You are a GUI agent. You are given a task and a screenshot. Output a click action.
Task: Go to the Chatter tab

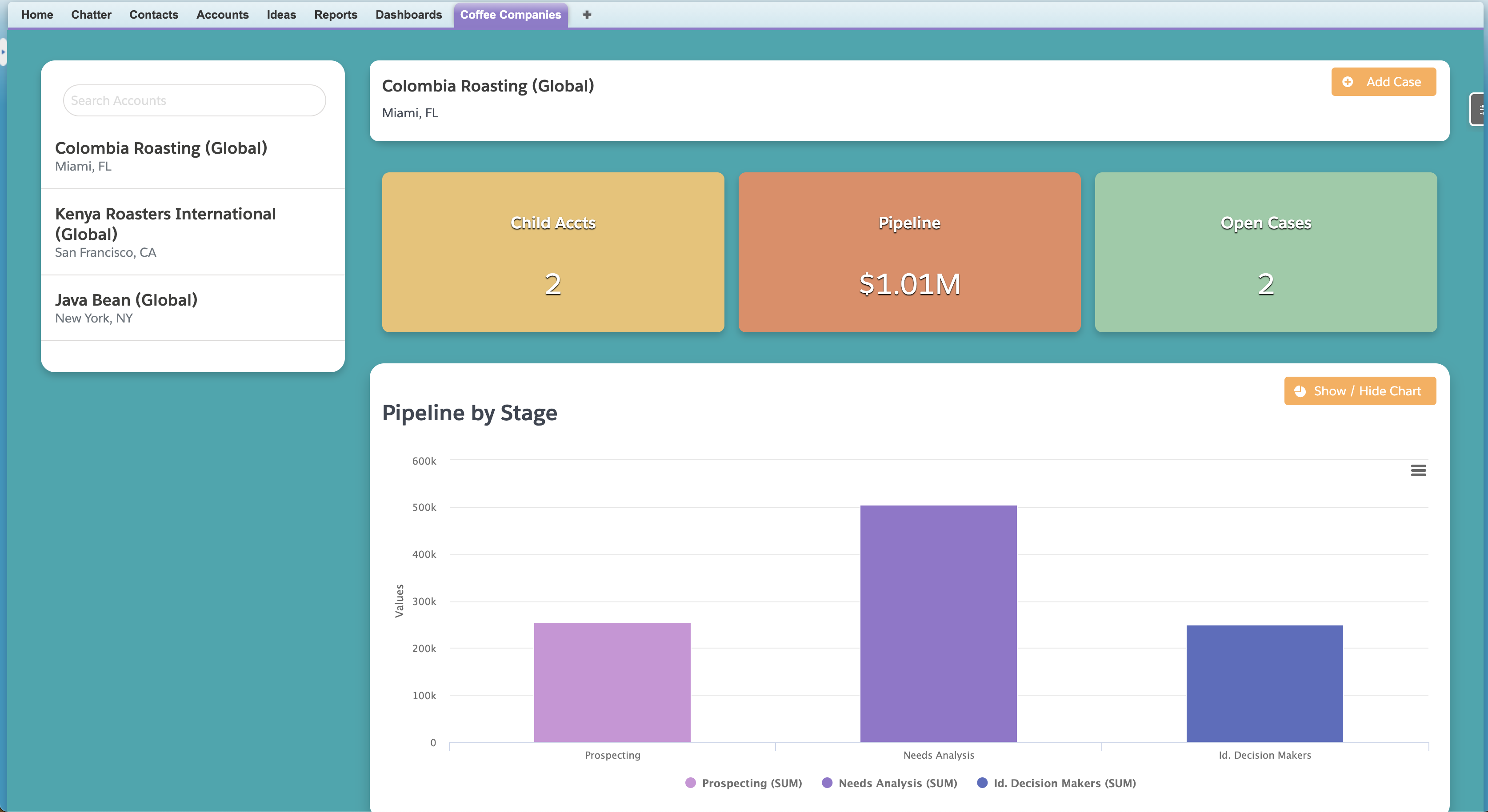tap(91, 15)
